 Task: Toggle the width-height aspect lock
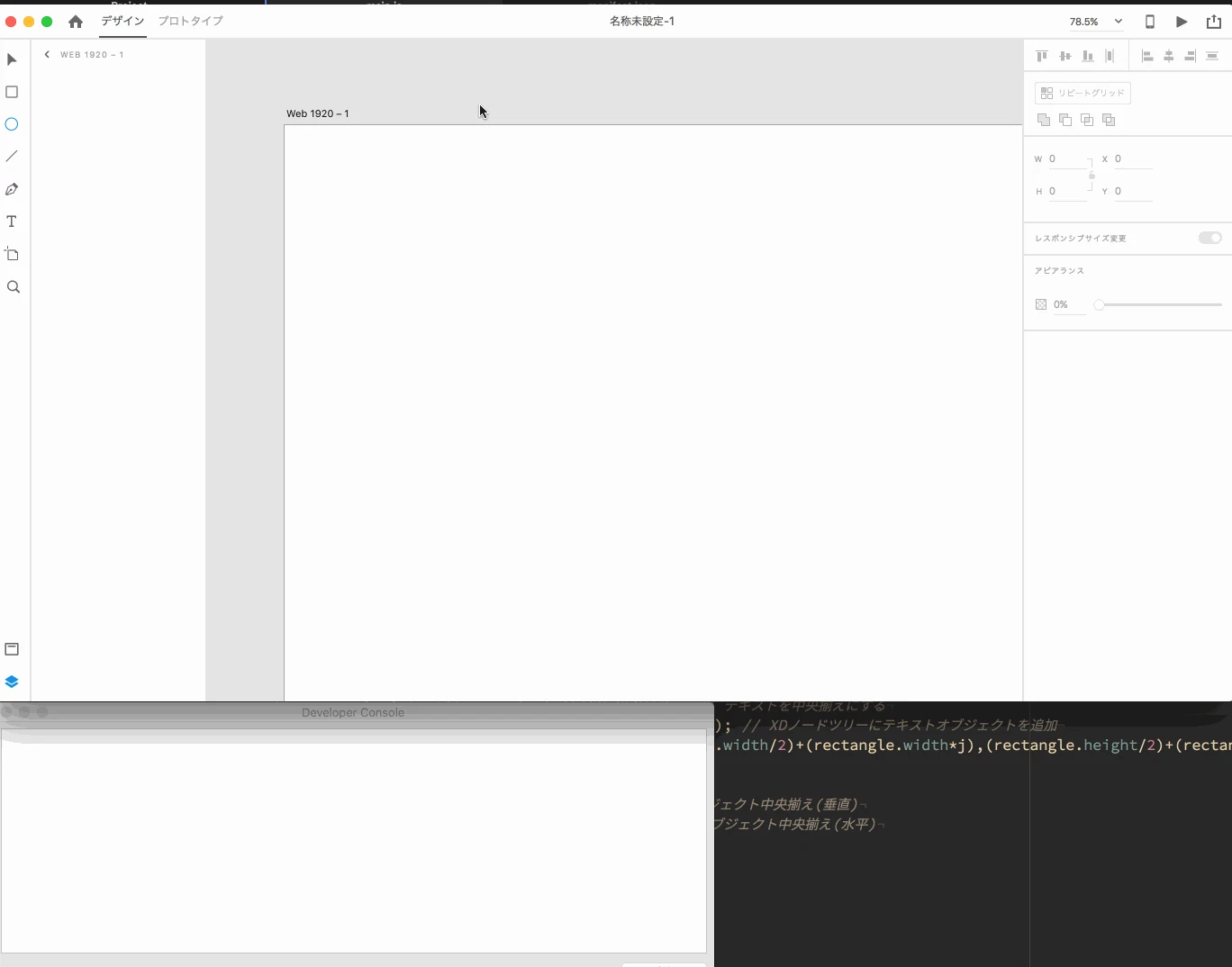coord(1092,175)
